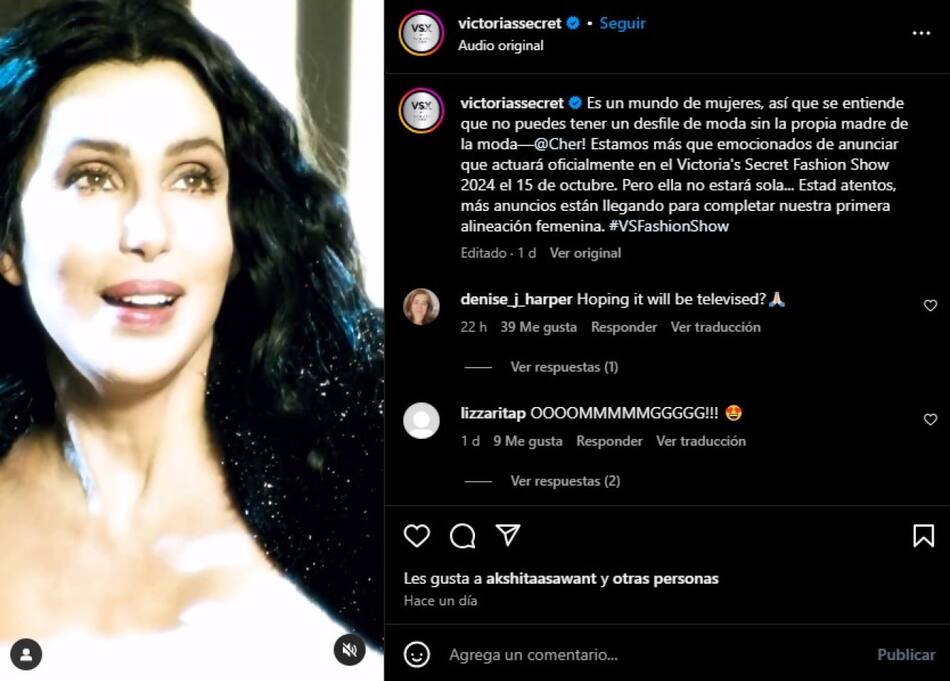Save the post with the bookmark icon
Screen dimensions: 950x681
[923, 536]
